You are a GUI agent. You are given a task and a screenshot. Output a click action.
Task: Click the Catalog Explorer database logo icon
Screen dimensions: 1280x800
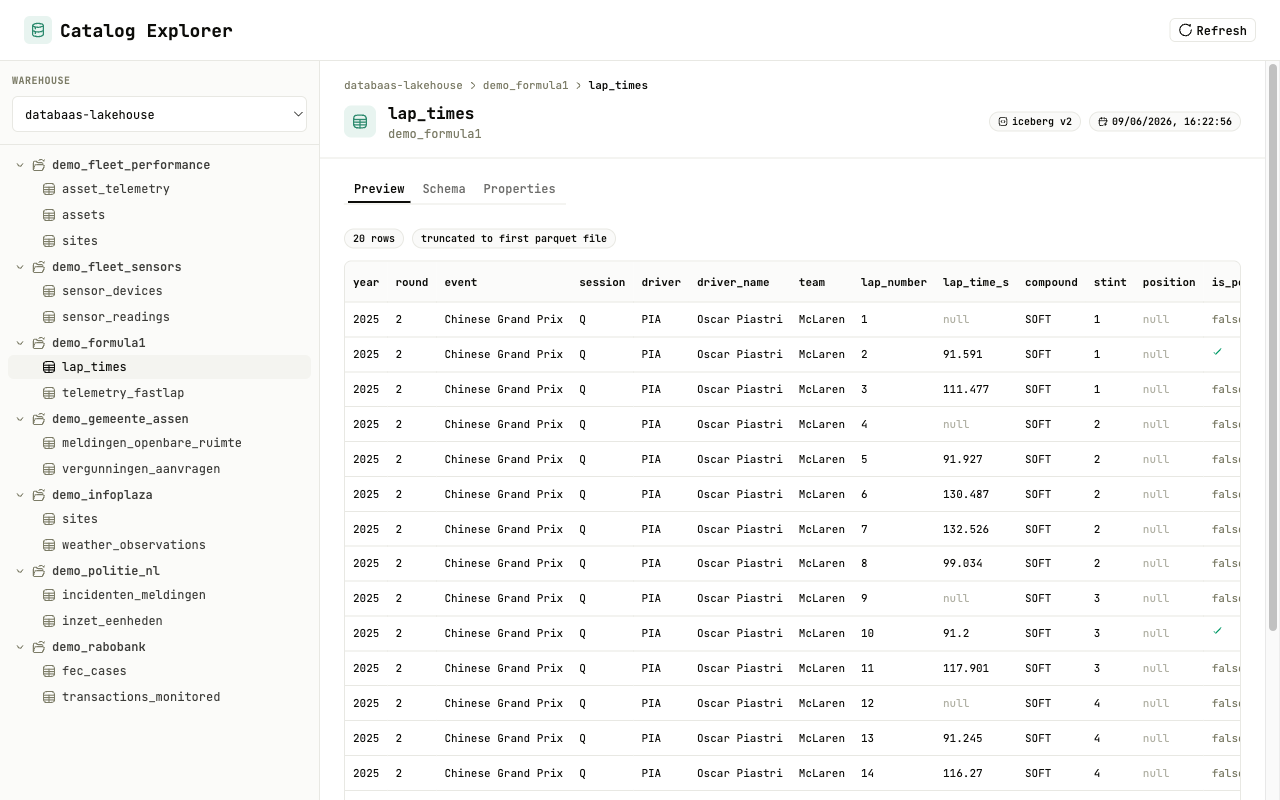click(38, 30)
